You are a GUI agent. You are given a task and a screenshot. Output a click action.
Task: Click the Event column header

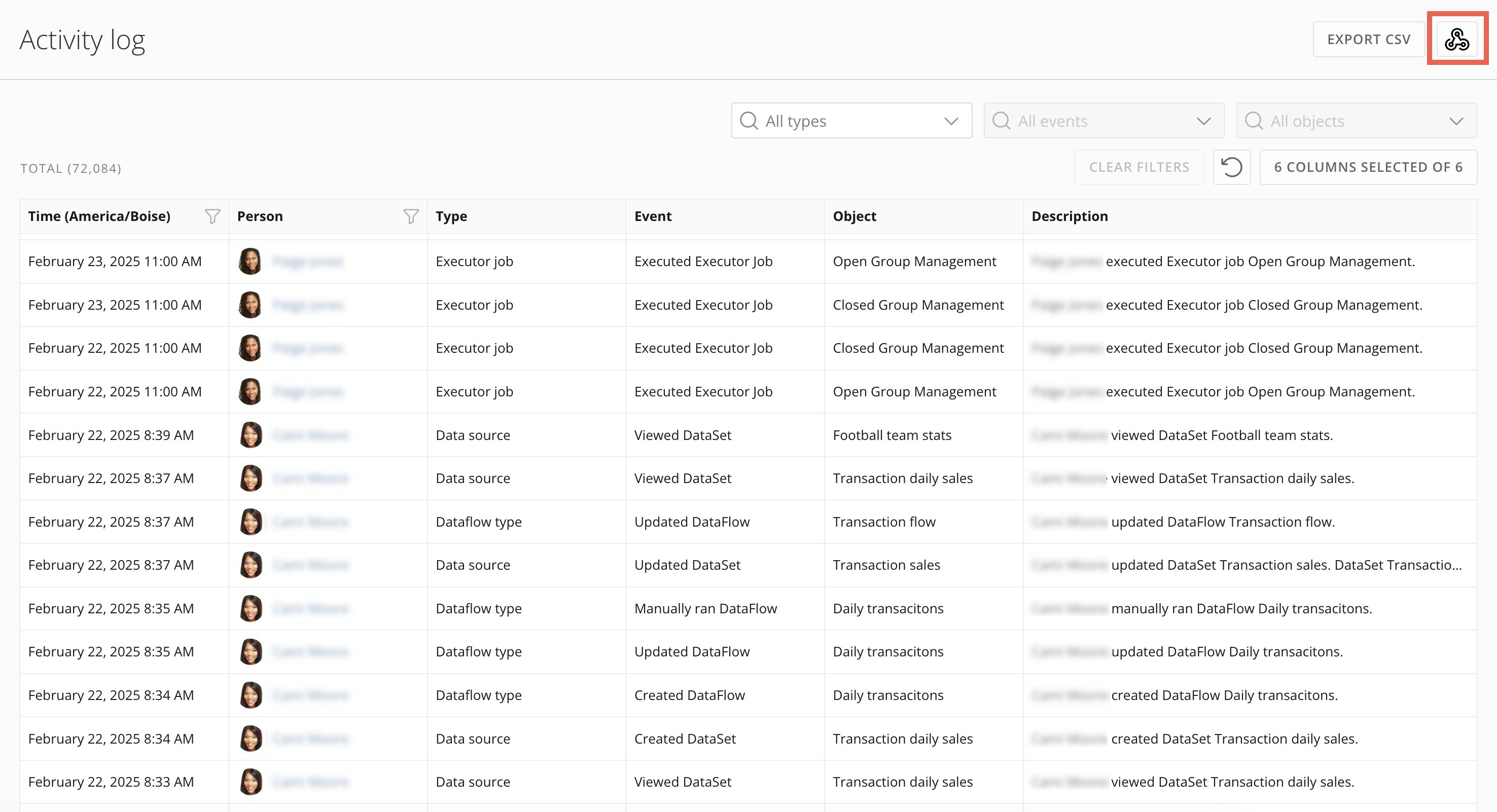tap(653, 216)
